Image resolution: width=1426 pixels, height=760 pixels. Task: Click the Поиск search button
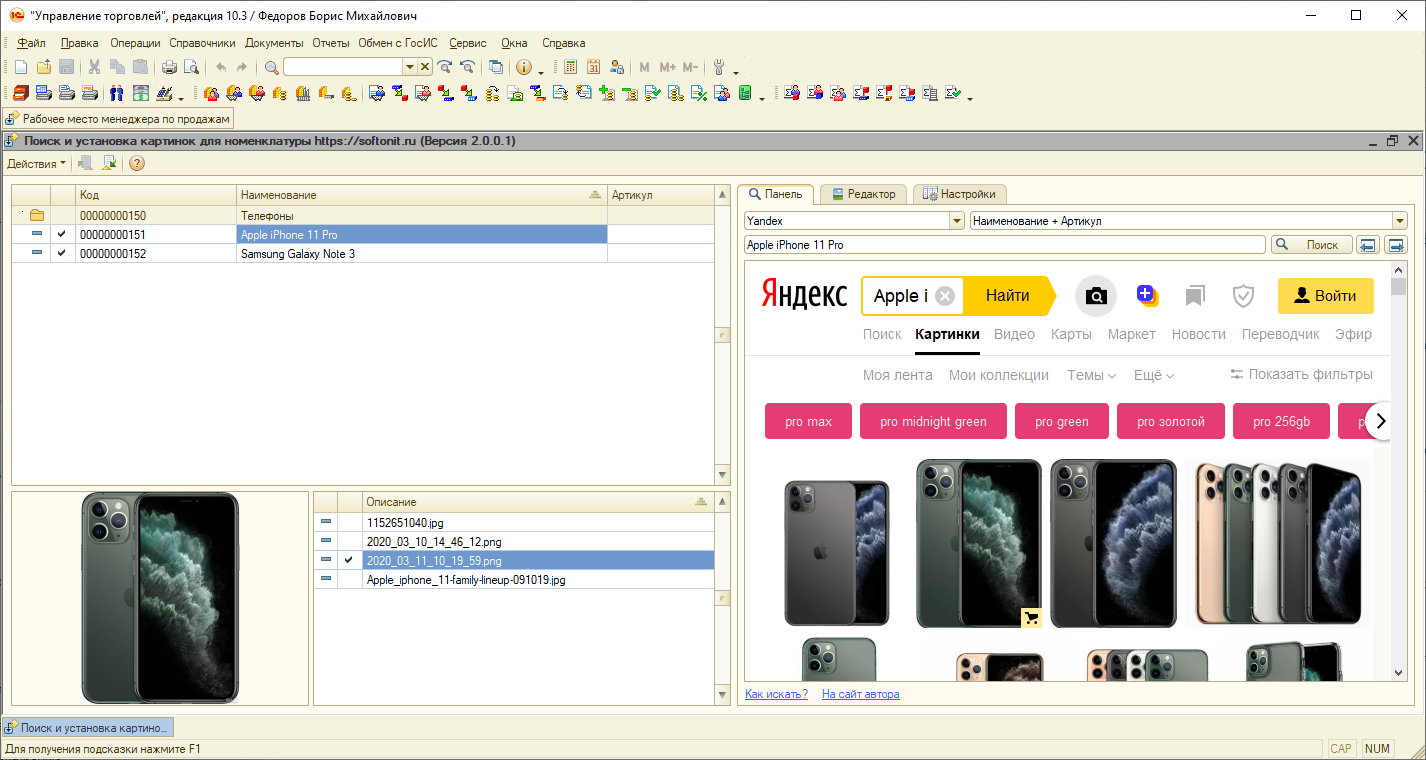pyautogui.click(x=1311, y=245)
